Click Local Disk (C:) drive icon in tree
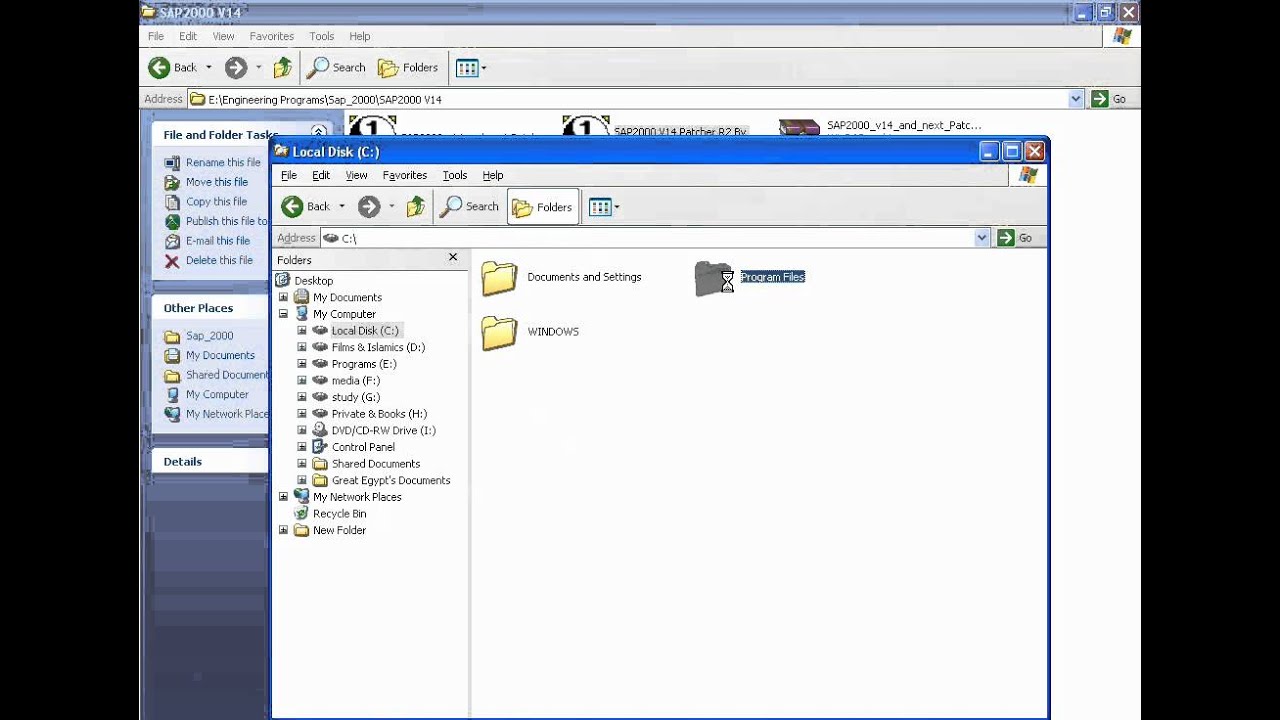 pyautogui.click(x=320, y=330)
